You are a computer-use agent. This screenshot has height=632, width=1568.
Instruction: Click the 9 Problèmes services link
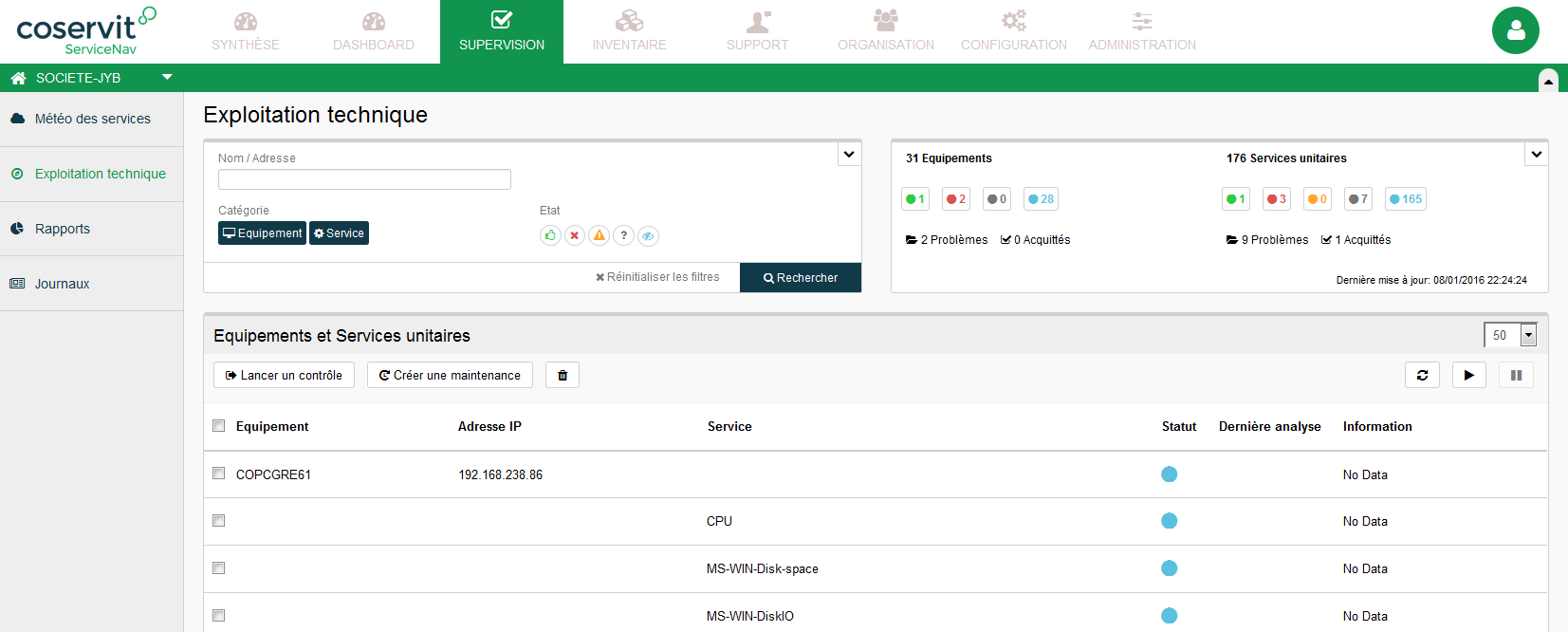tap(1267, 240)
